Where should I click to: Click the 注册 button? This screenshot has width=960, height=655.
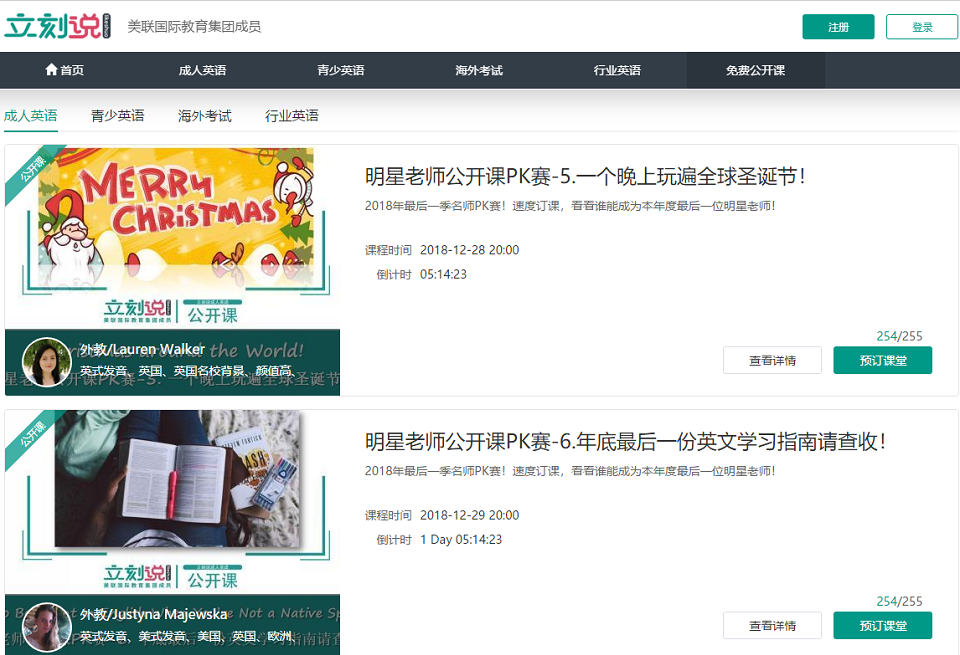[838, 26]
